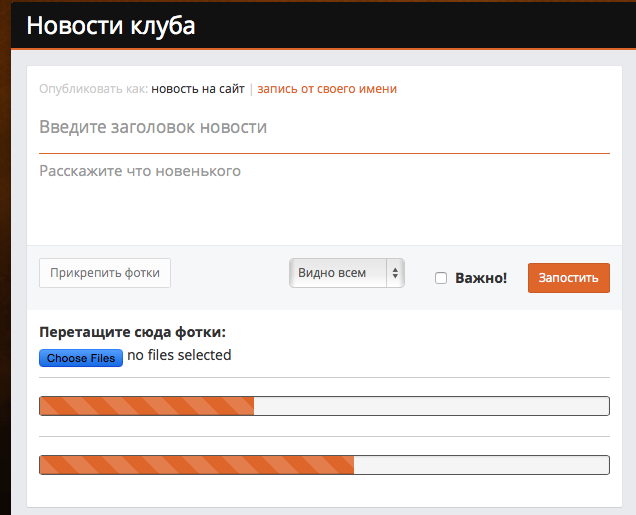Click the "Опубликовать как:" label

coord(93,89)
